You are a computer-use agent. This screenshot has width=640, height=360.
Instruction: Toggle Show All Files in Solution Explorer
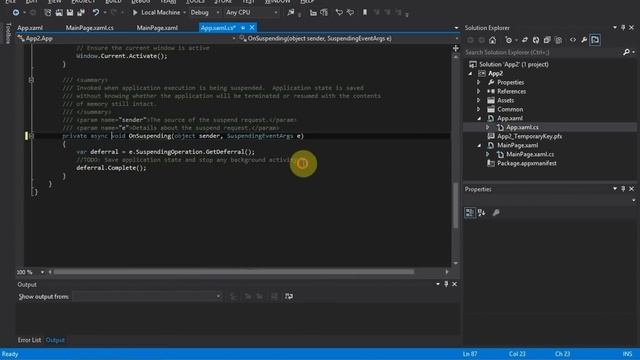click(x=558, y=40)
